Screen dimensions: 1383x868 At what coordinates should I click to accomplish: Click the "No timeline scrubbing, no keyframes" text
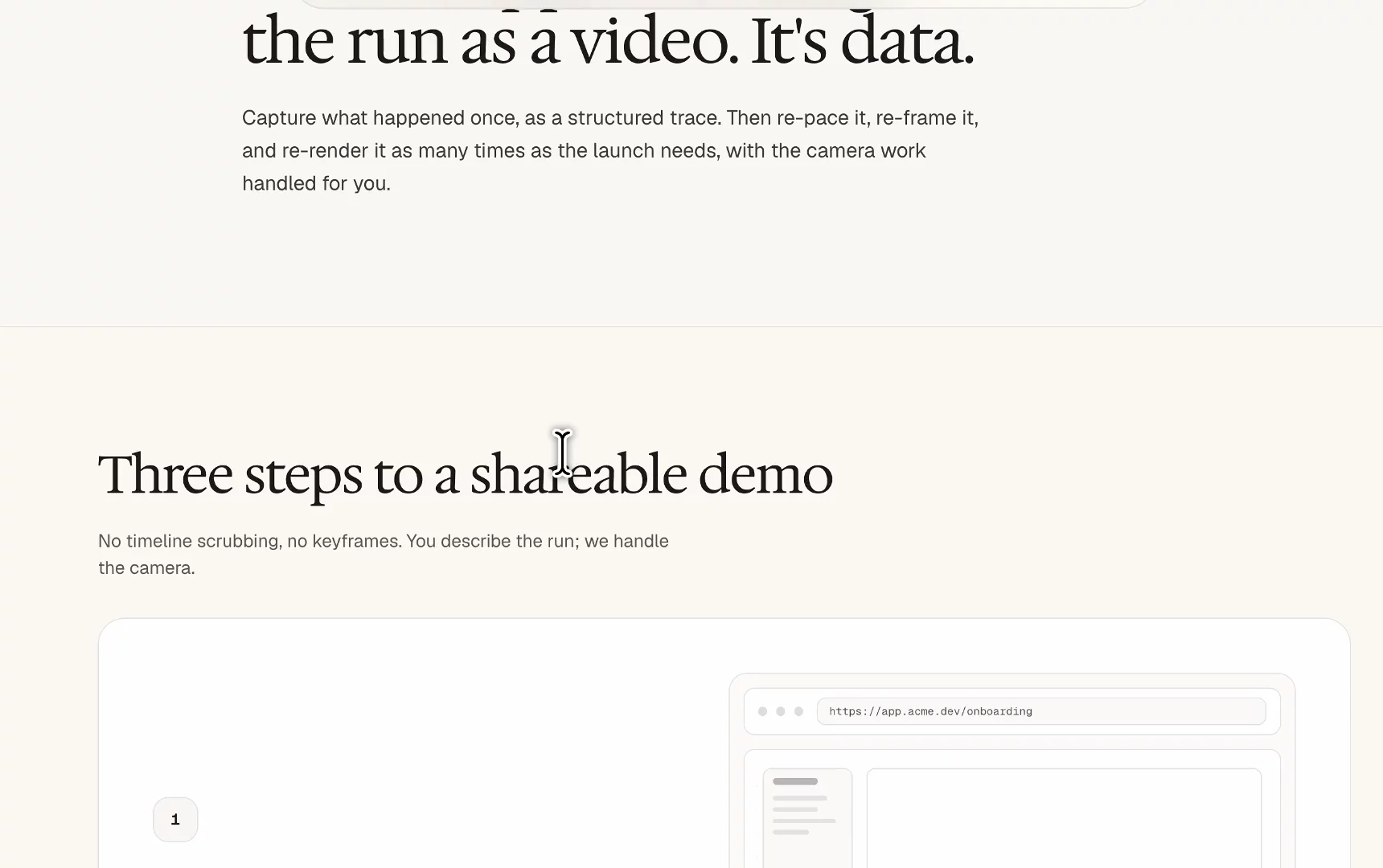click(x=248, y=541)
